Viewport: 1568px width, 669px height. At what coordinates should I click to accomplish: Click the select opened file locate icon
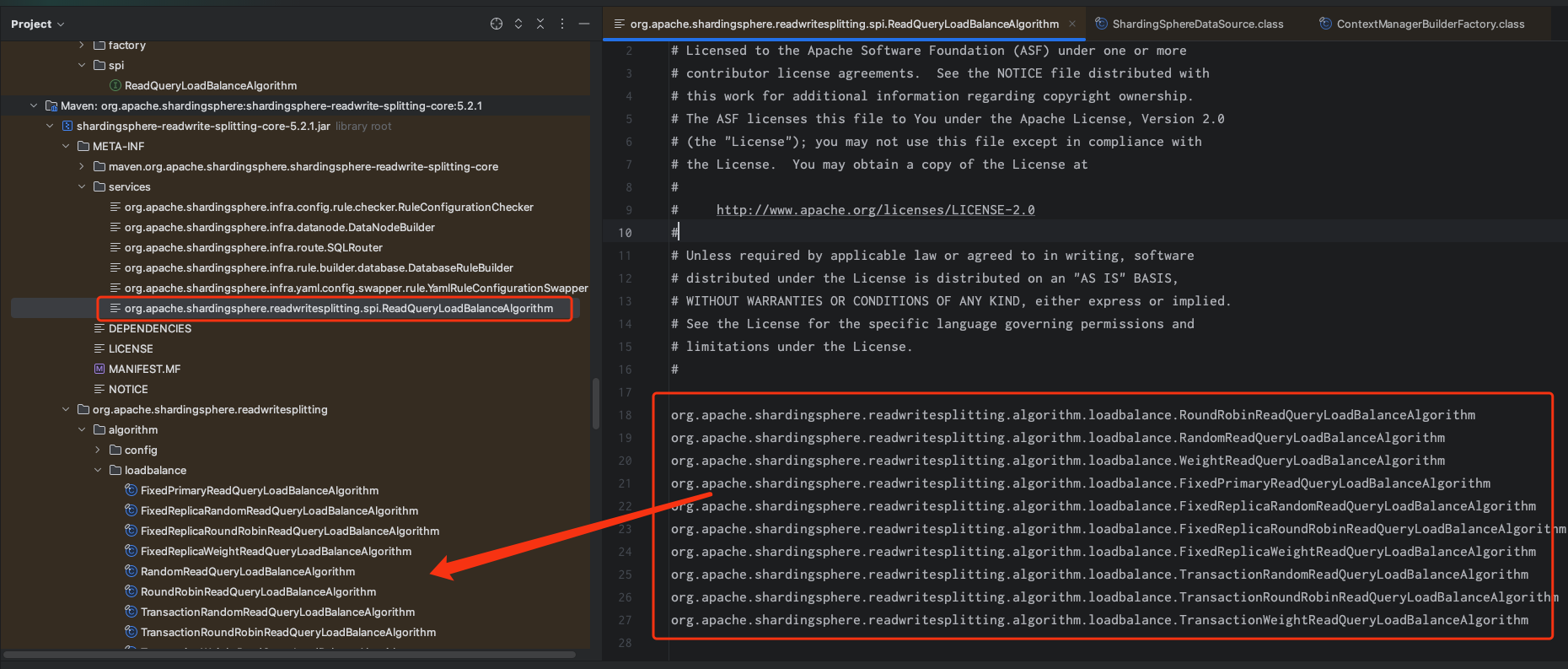click(497, 24)
